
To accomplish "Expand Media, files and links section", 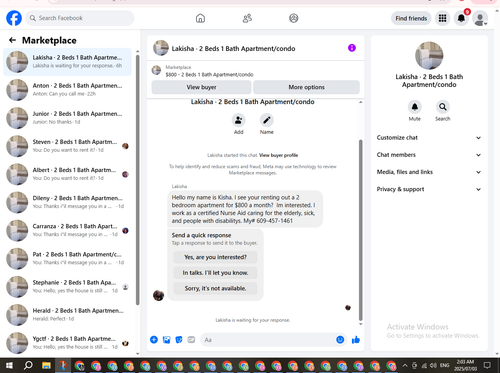I will tap(429, 172).
